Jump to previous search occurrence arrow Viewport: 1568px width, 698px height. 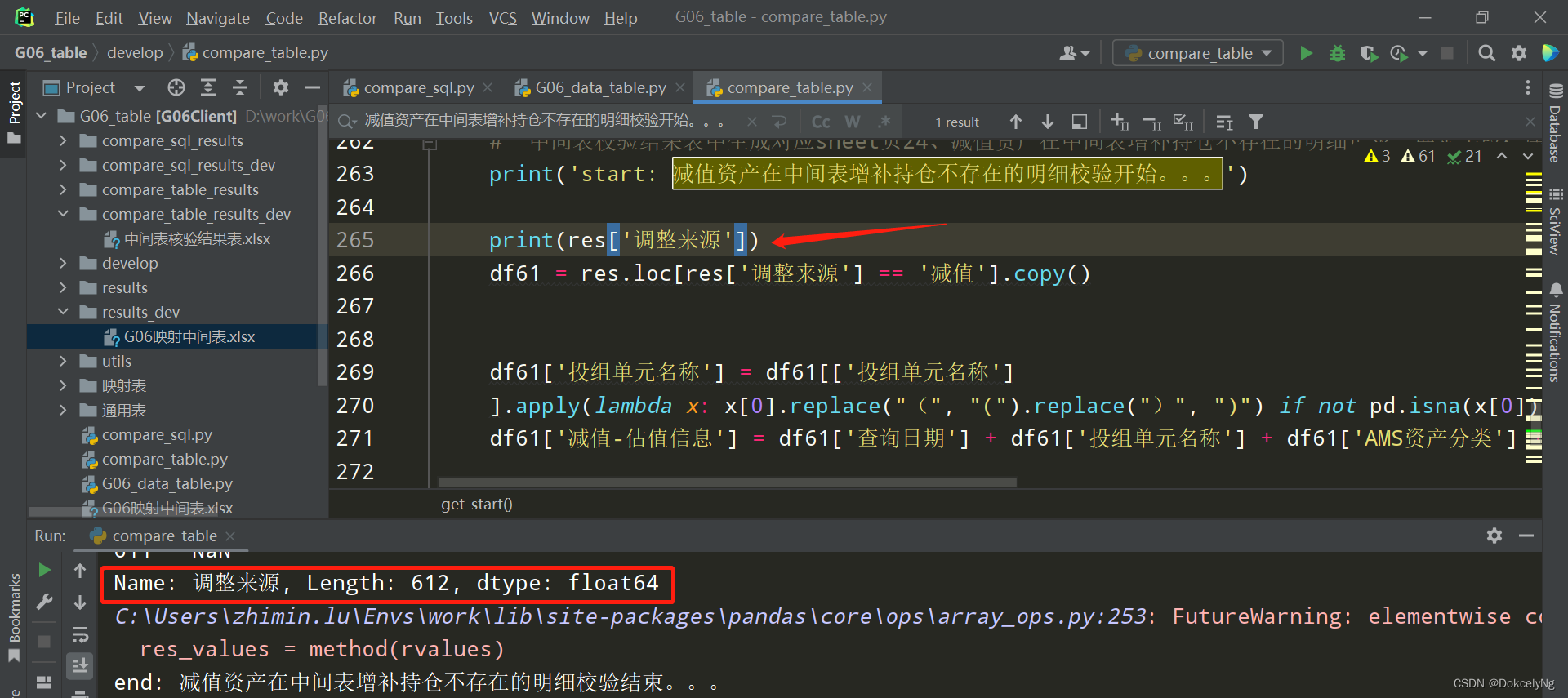click(1016, 122)
